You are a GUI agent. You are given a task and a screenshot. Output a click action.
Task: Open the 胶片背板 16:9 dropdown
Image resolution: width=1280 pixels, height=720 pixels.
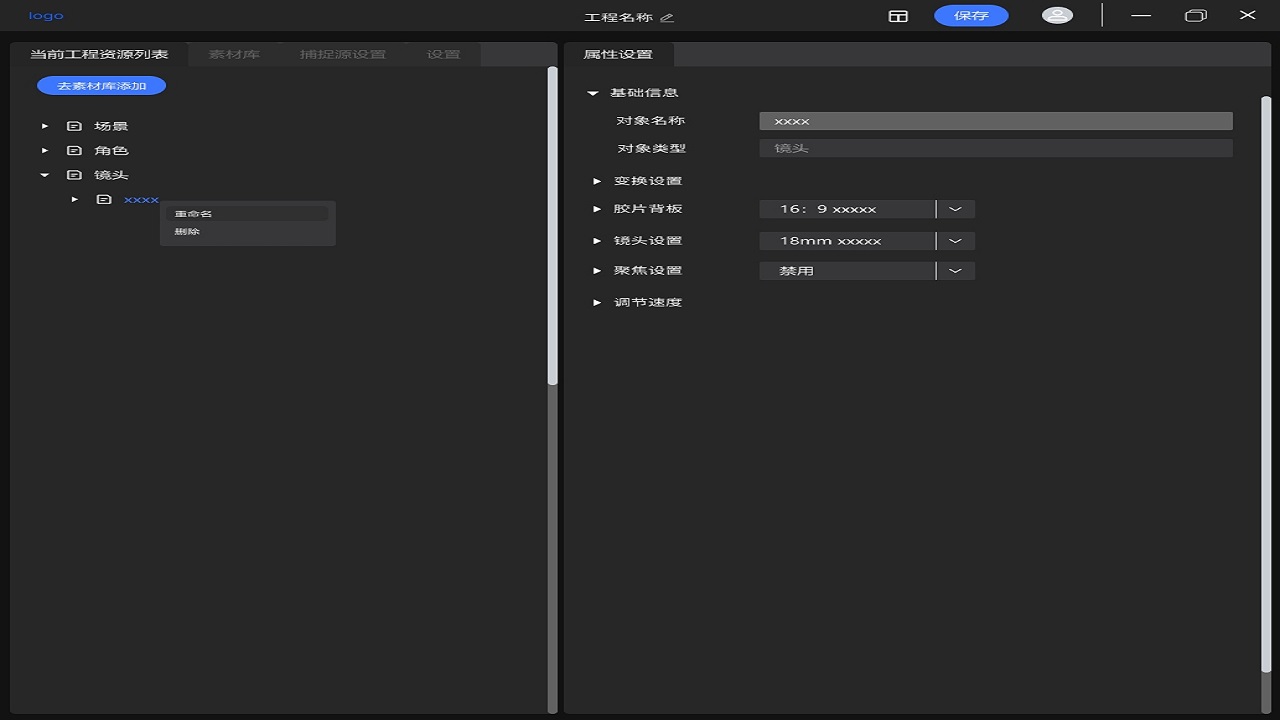coord(955,209)
